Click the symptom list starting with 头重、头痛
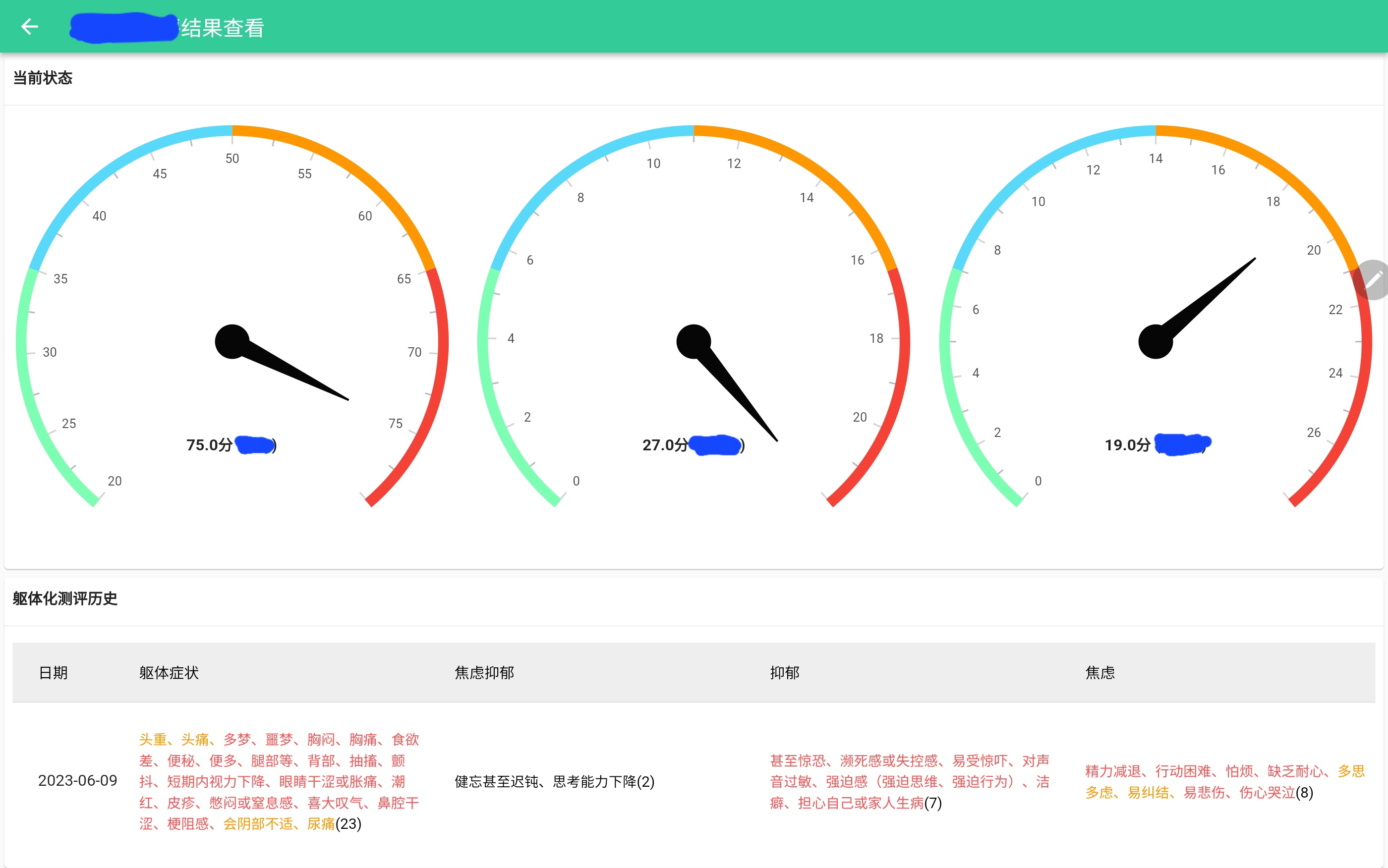 point(279,781)
